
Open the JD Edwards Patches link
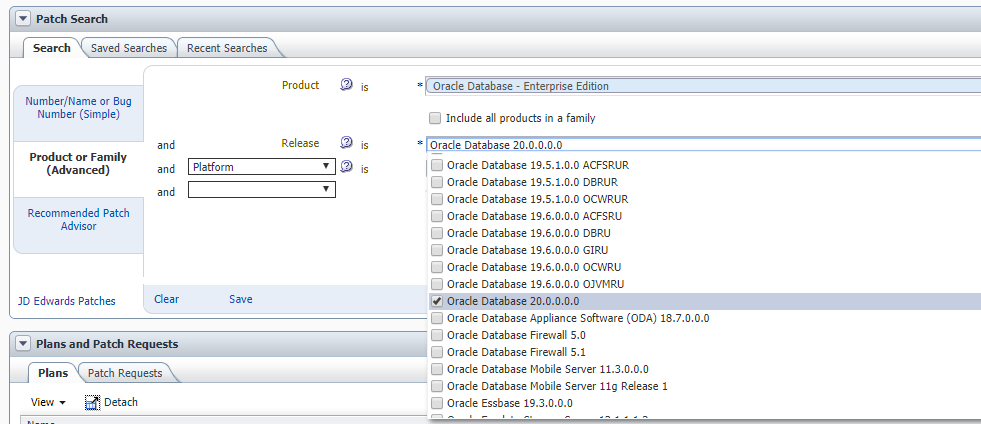point(66,301)
